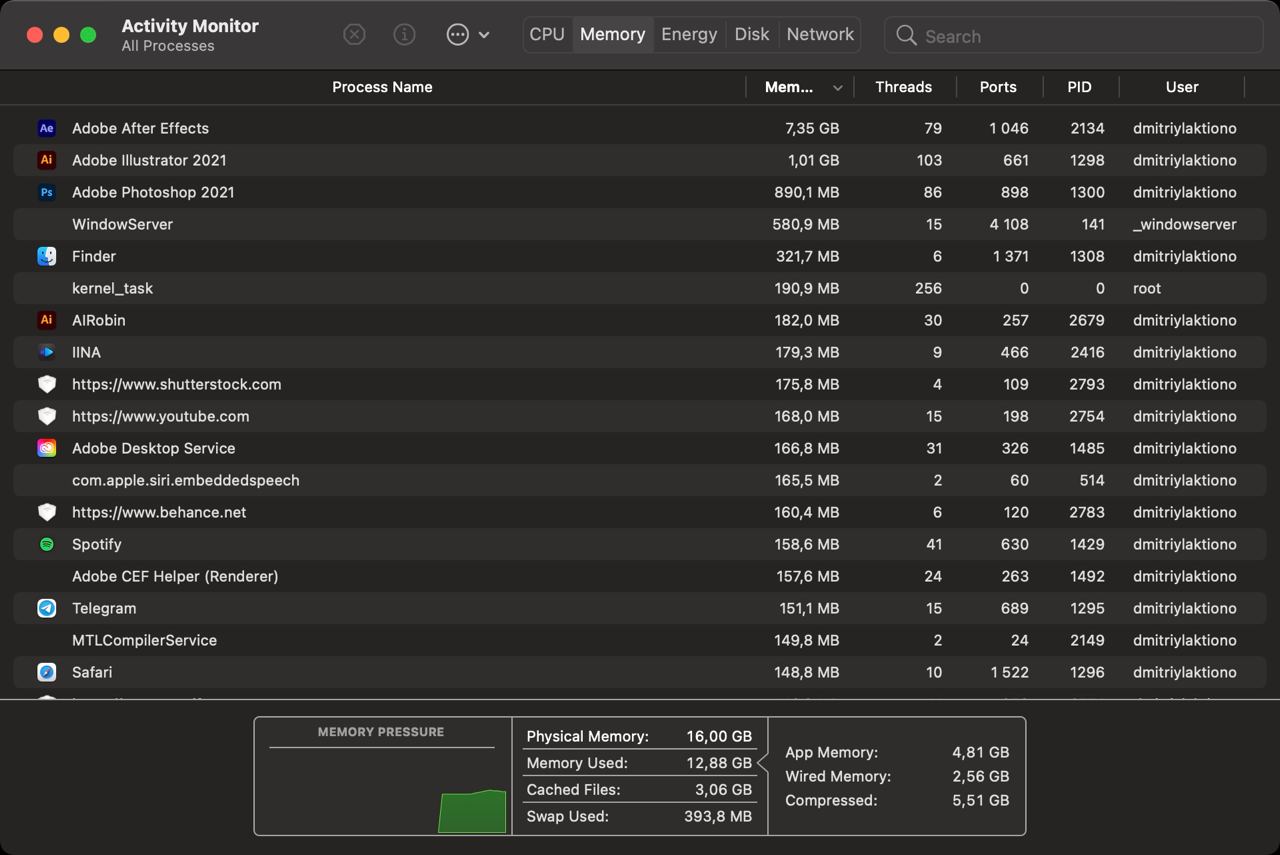This screenshot has width=1280, height=855.
Task: Sort by User column header
Action: (1182, 87)
